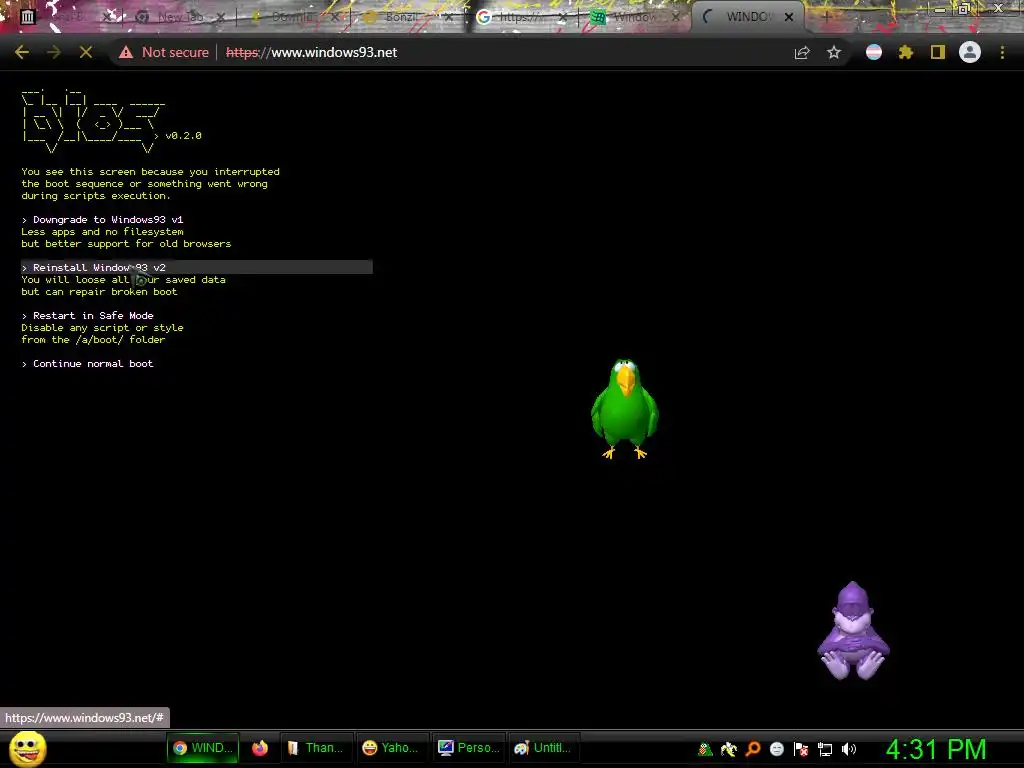Open the volume speaker tray icon
Viewport: 1024px width, 768px height.
tap(849, 749)
